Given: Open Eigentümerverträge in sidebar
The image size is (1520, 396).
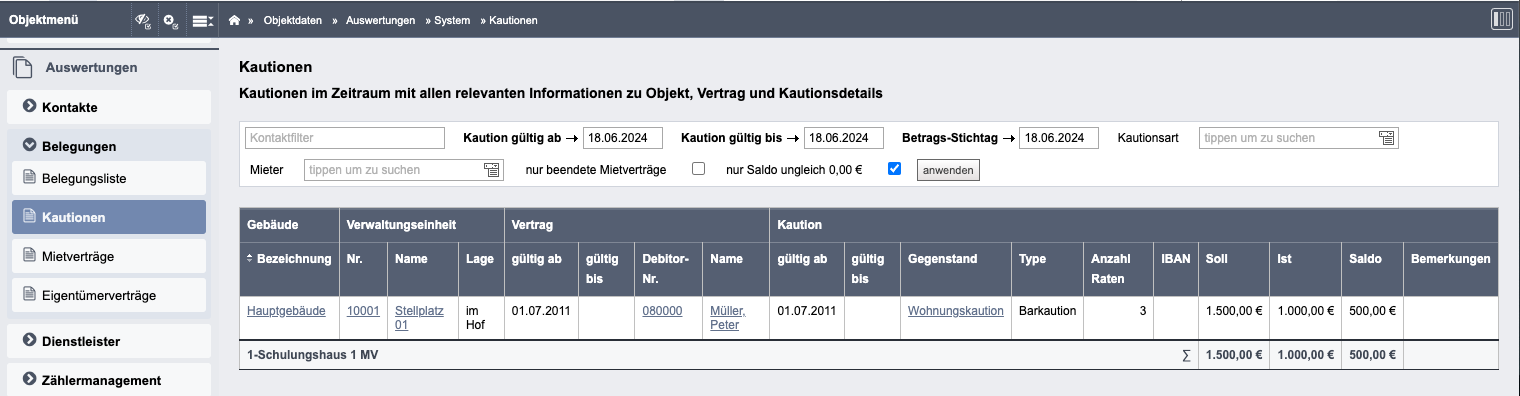Looking at the screenshot, I should pyautogui.click(x=109, y=295).
